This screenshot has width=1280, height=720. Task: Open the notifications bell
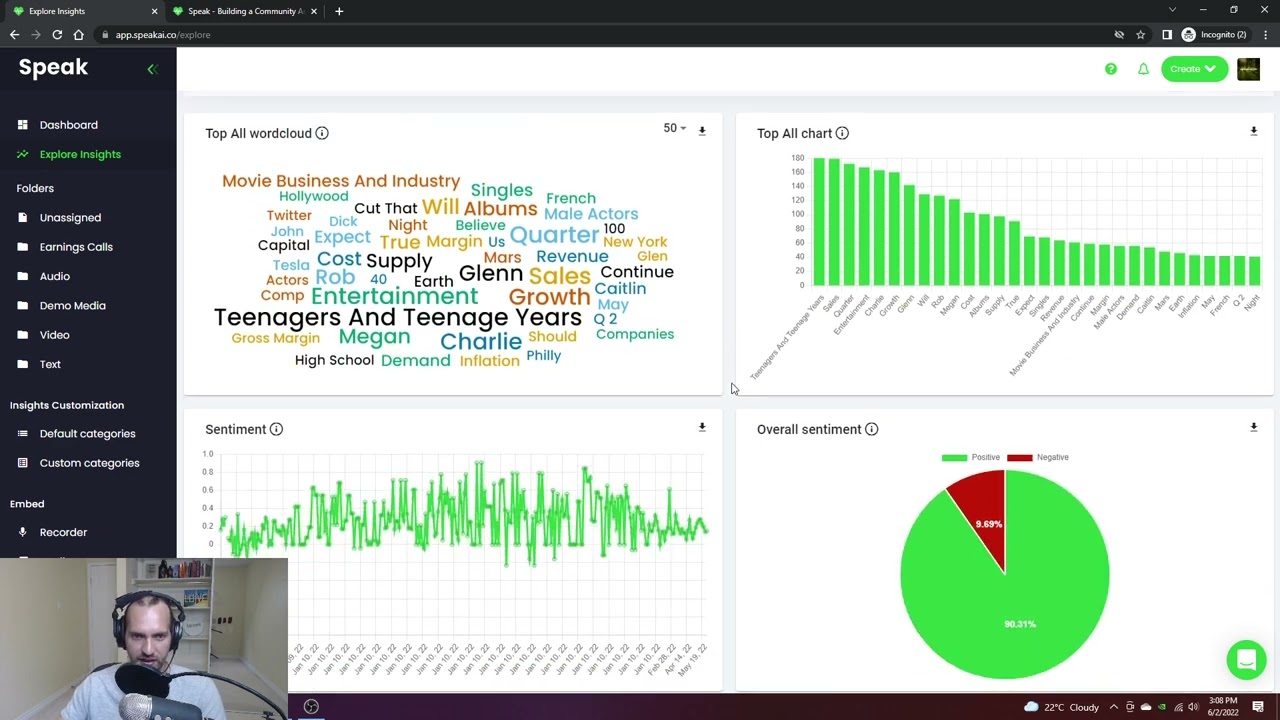1143,69
